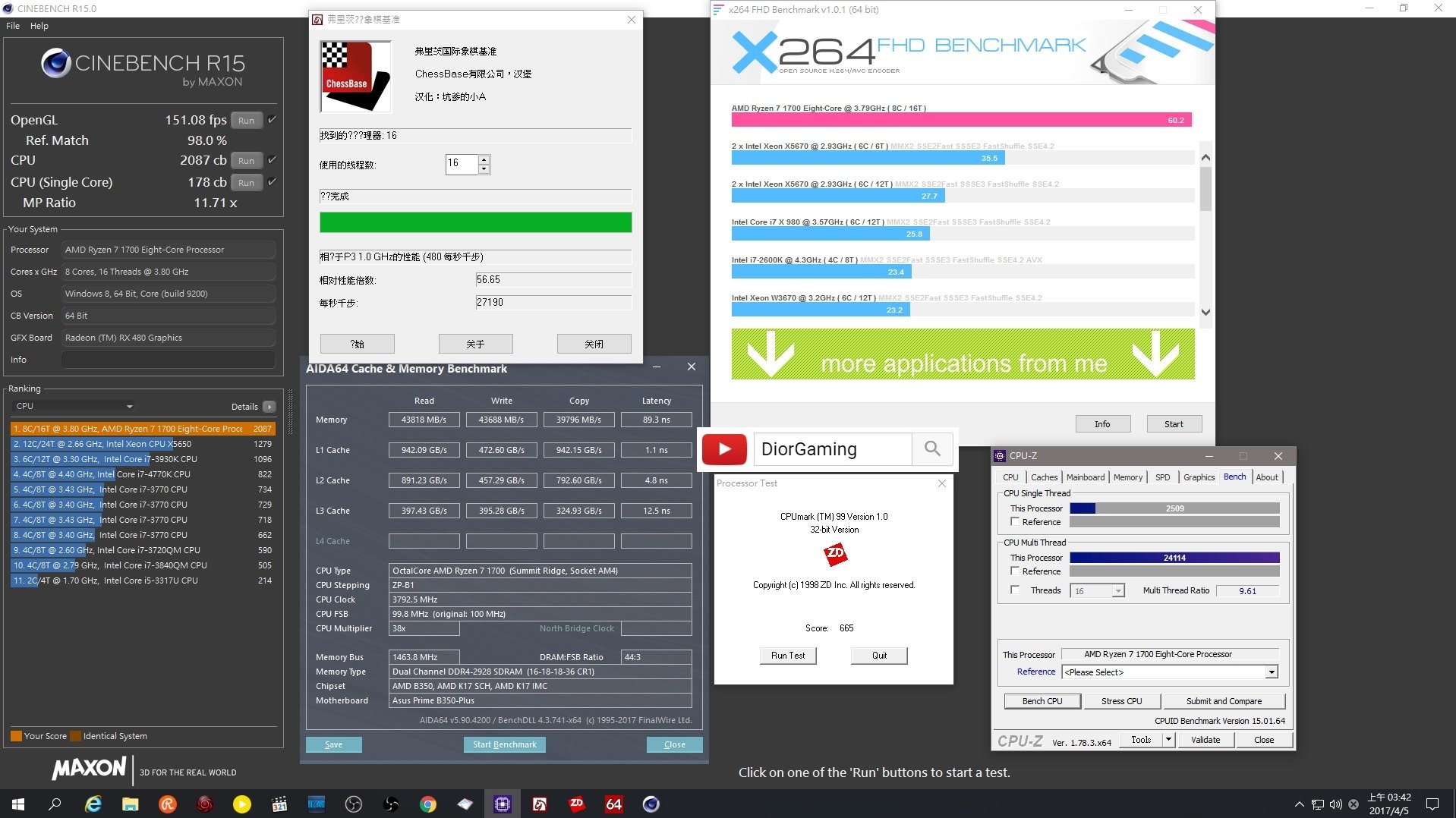Open Tools dropdown arrow in CPU-Z
Viewport: 1456px width, 818px height.
tap(1168, 740)
